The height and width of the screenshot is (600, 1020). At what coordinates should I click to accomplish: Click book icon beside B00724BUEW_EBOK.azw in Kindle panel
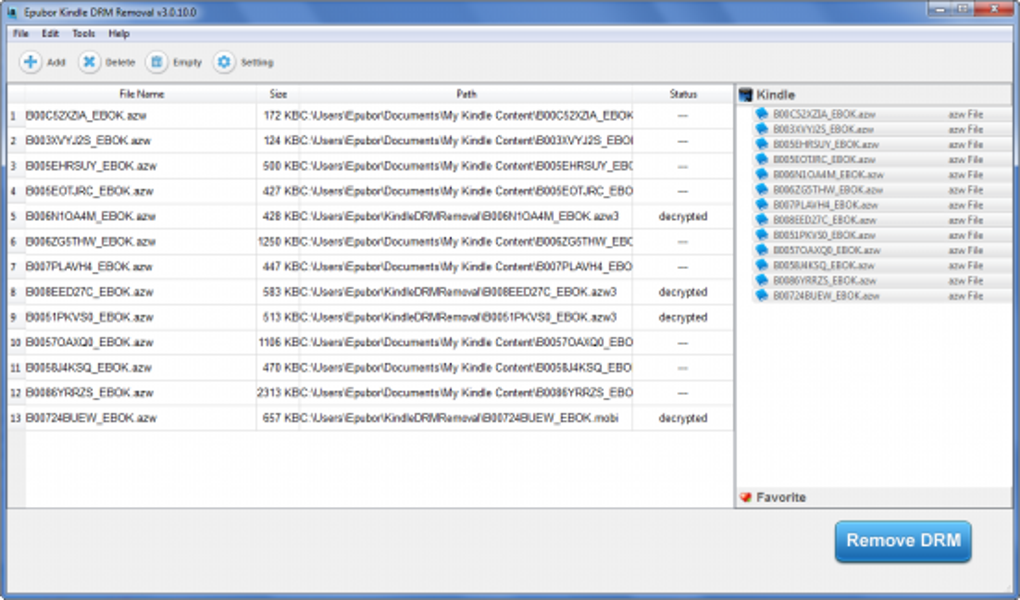[761, 295]
